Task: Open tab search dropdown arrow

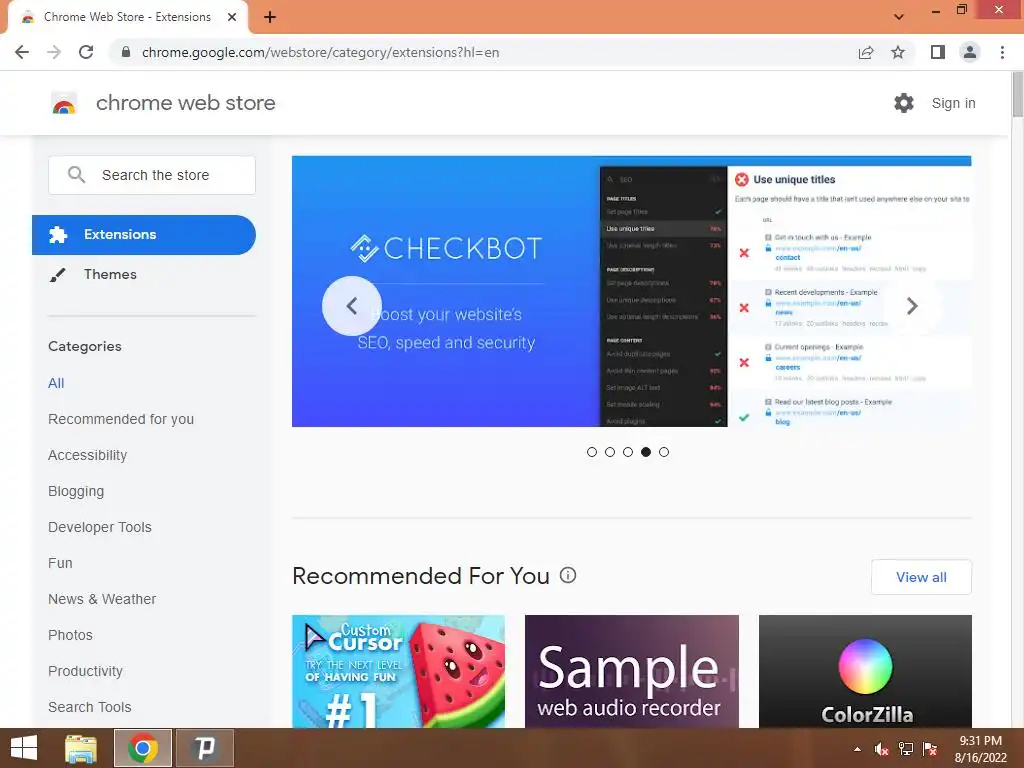Action: 899,17
